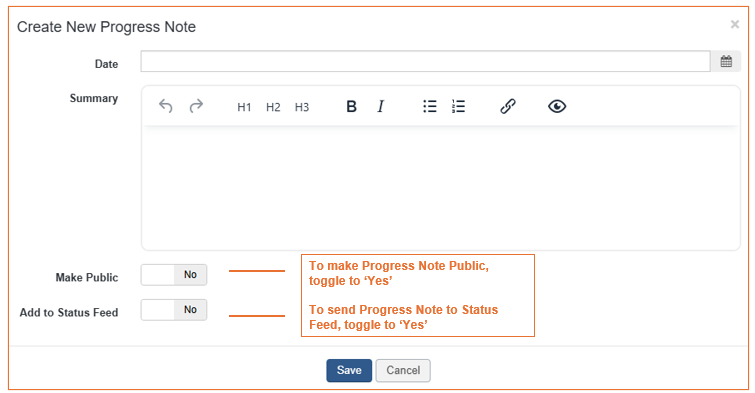Insert a numbered list

point(458,106)
